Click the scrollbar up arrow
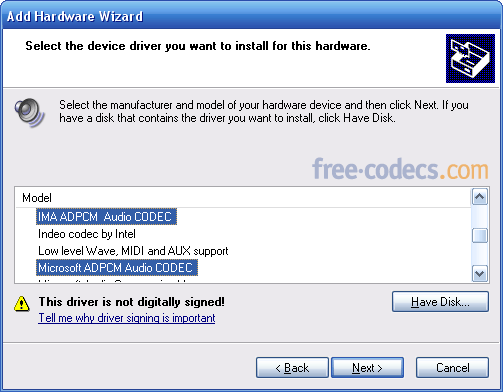This screenshot has height=392, width=503. [x=480, y=197]
